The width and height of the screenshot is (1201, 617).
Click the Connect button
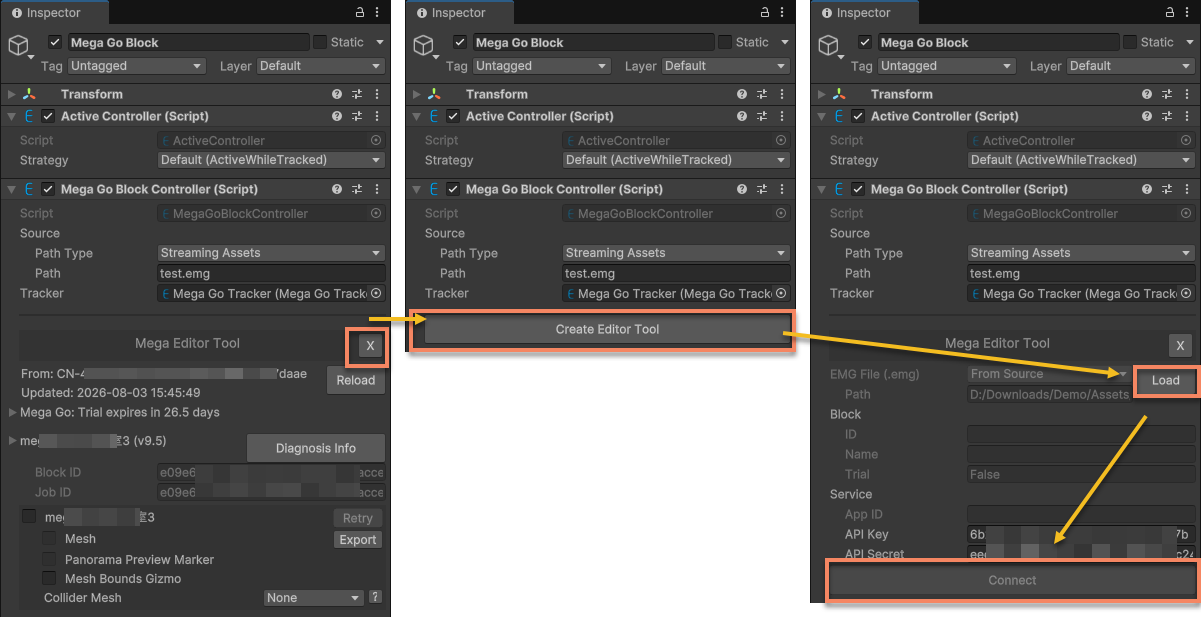pos(1013,580)
